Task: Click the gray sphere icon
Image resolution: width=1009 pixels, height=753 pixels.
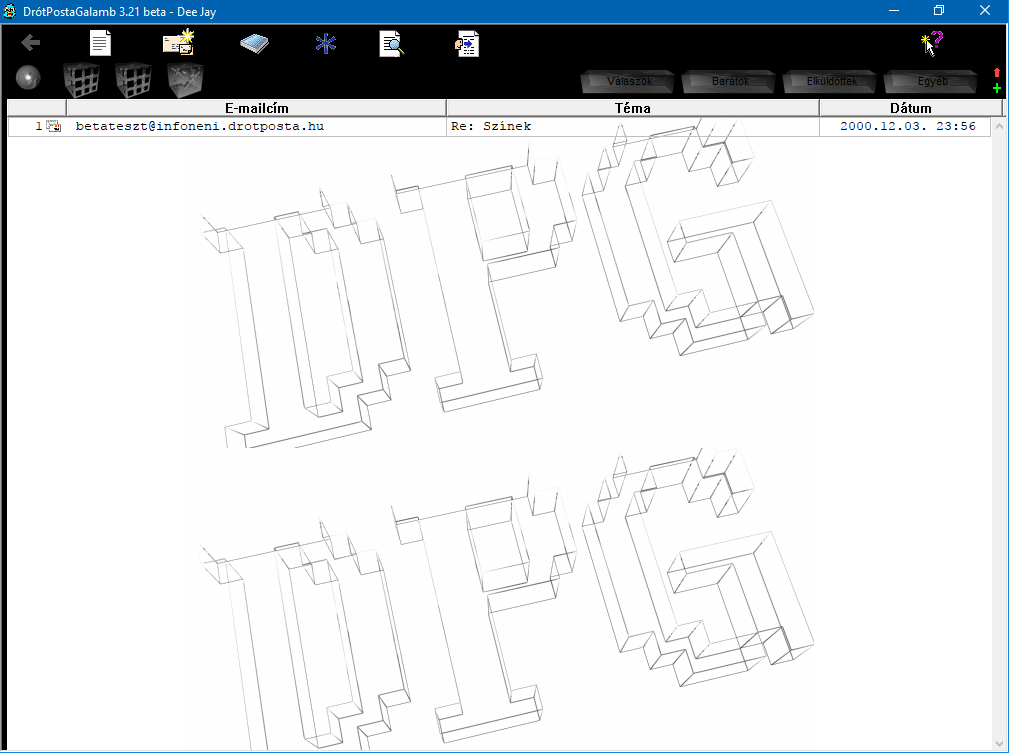Action: [28, 79]
